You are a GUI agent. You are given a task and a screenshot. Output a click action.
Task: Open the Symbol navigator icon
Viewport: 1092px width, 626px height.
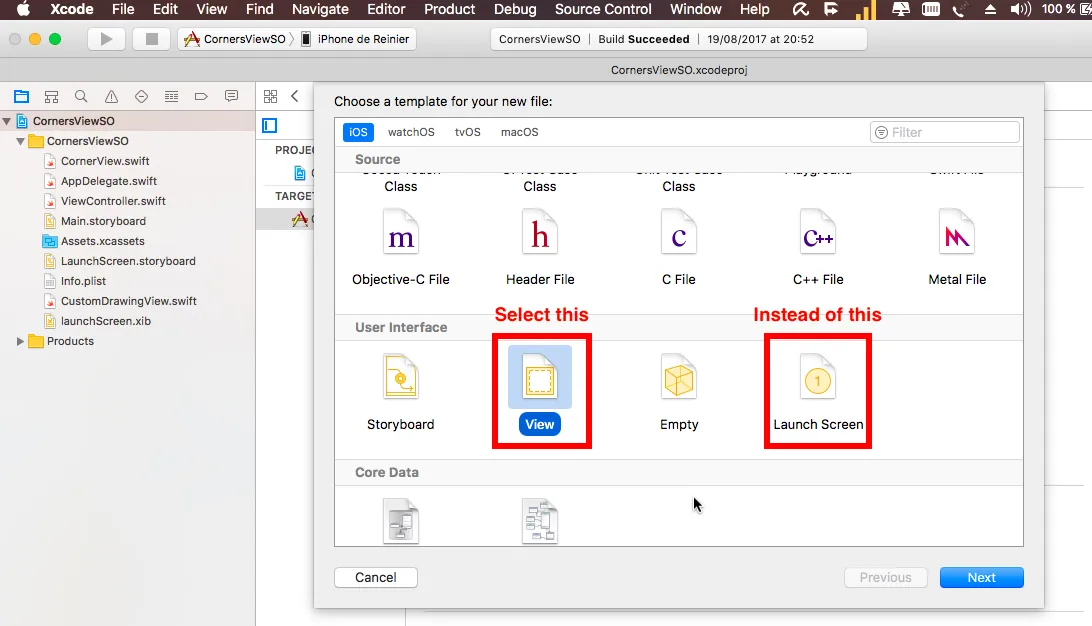[x=52, y=96]
